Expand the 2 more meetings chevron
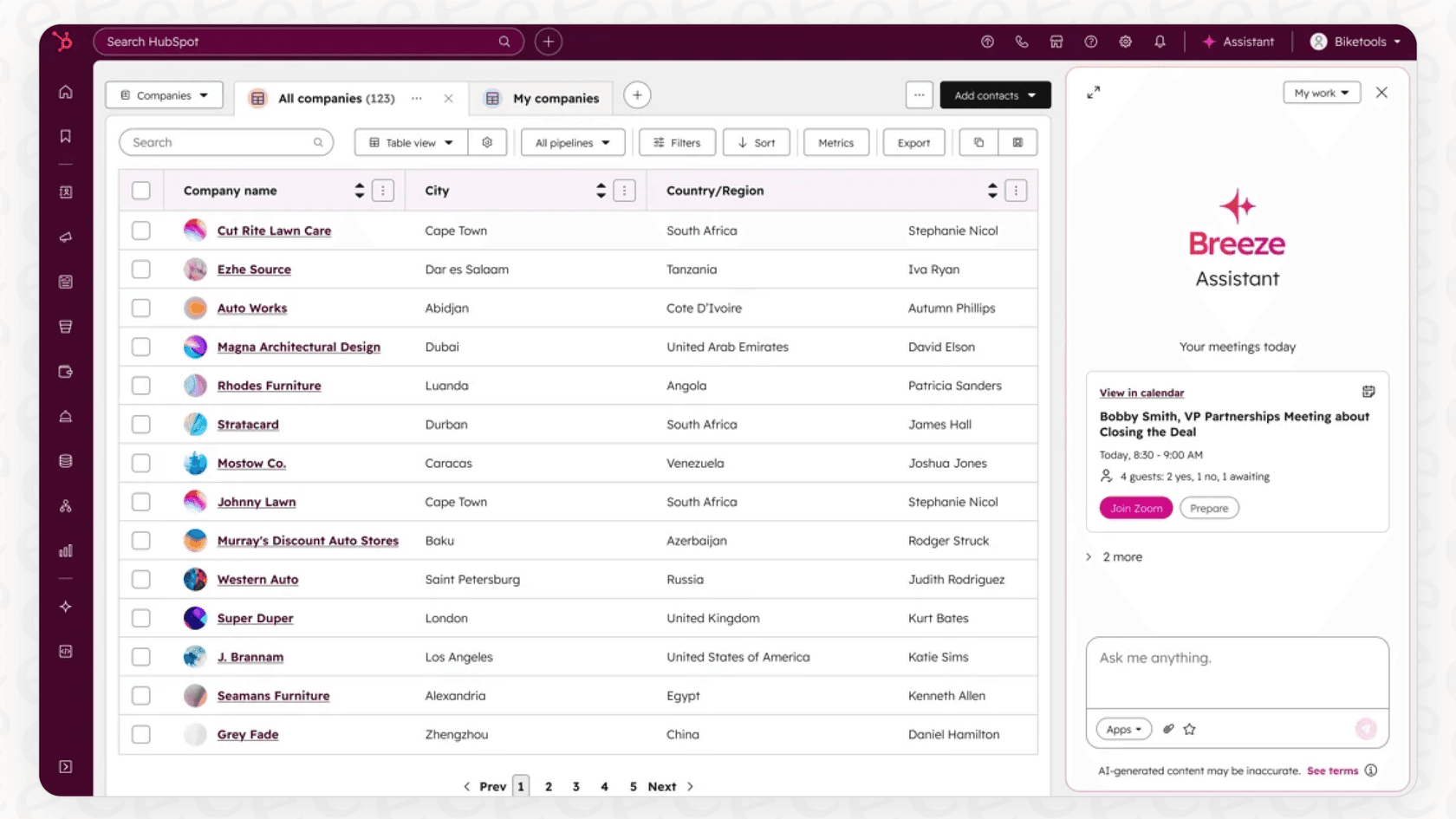Viewport: 1456px width, 819px height. pyautogui.click(x=1114, y=556)
